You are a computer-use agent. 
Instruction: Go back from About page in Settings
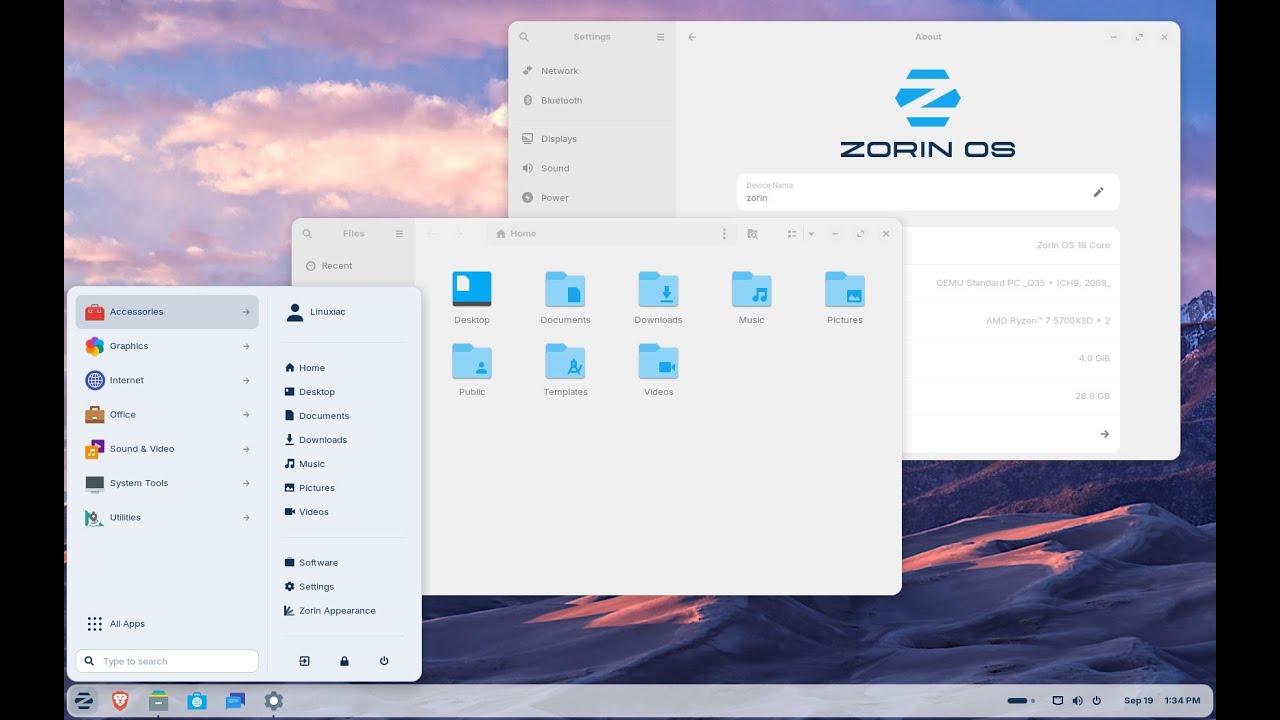coord(692,37)
